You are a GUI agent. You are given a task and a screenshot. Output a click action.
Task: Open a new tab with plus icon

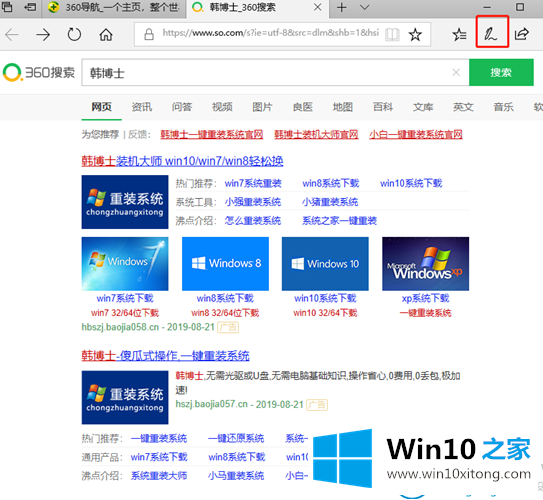pyautogui.click(x=341, y=7)
